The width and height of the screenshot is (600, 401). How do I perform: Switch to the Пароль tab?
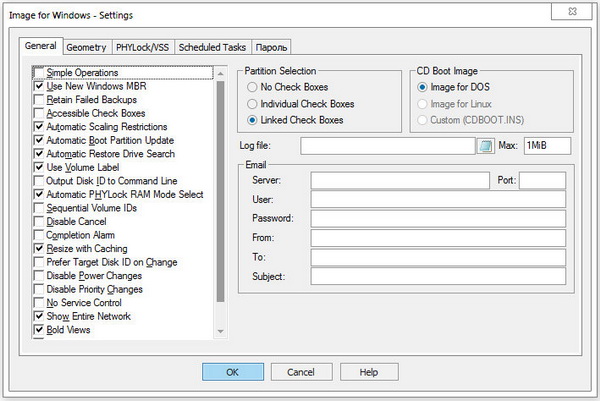tap(272, 47)
